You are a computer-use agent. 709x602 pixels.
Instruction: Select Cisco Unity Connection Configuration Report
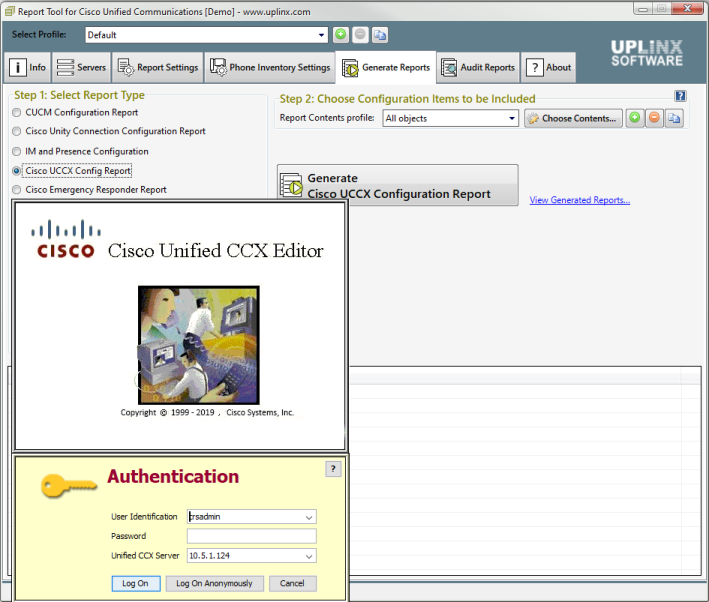point(17,131)
